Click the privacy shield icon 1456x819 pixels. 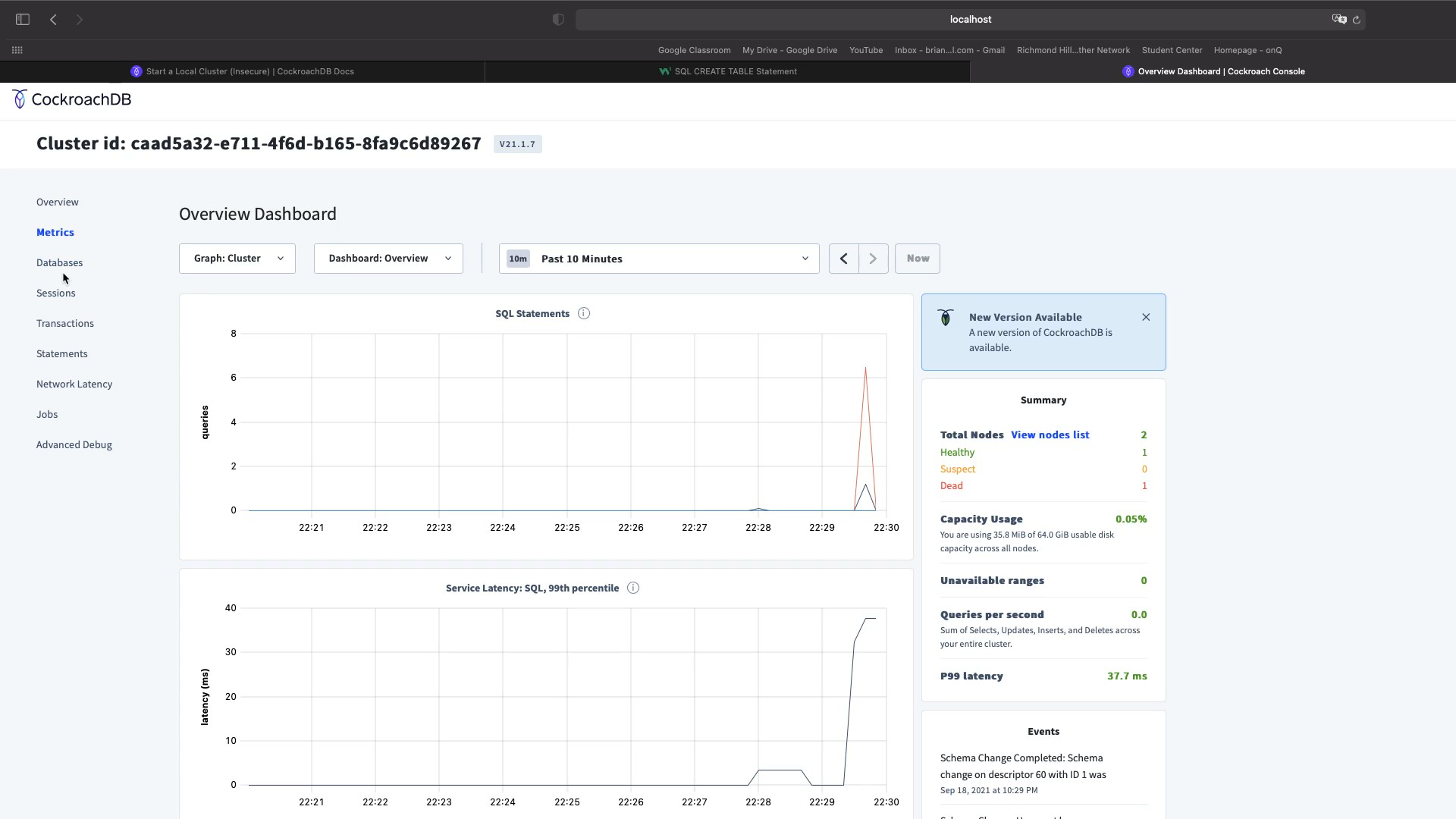558,20
